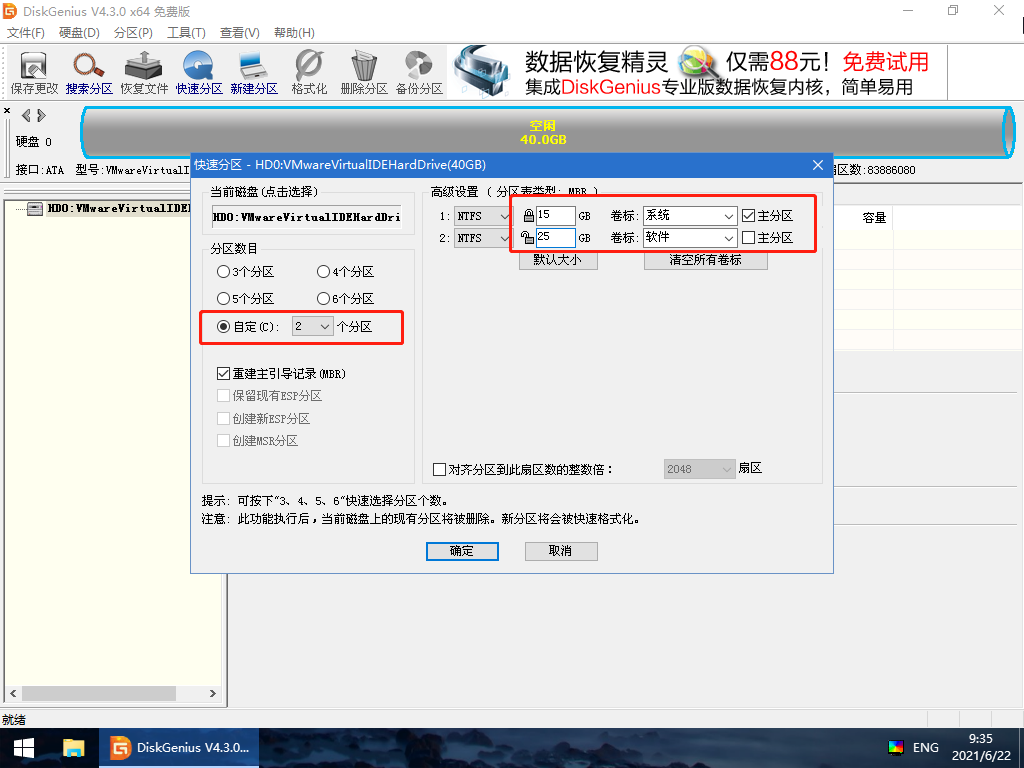1024x768 pixels.
Task: Click the next disk right arrow
Action: click(x=42, y=116)
